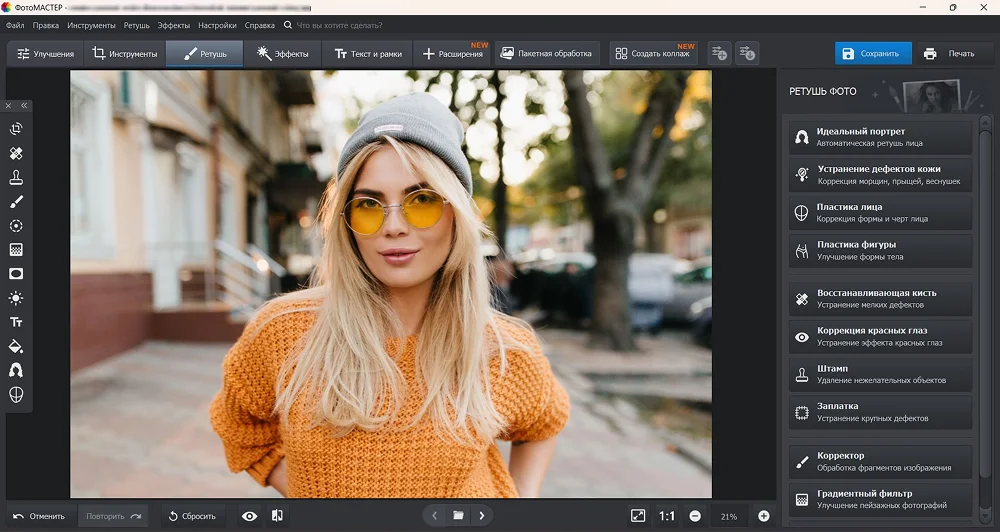Open Восстанавливающая кисть tool
Viewport: 1000px width, 532px height.
(x=880, y=299)
